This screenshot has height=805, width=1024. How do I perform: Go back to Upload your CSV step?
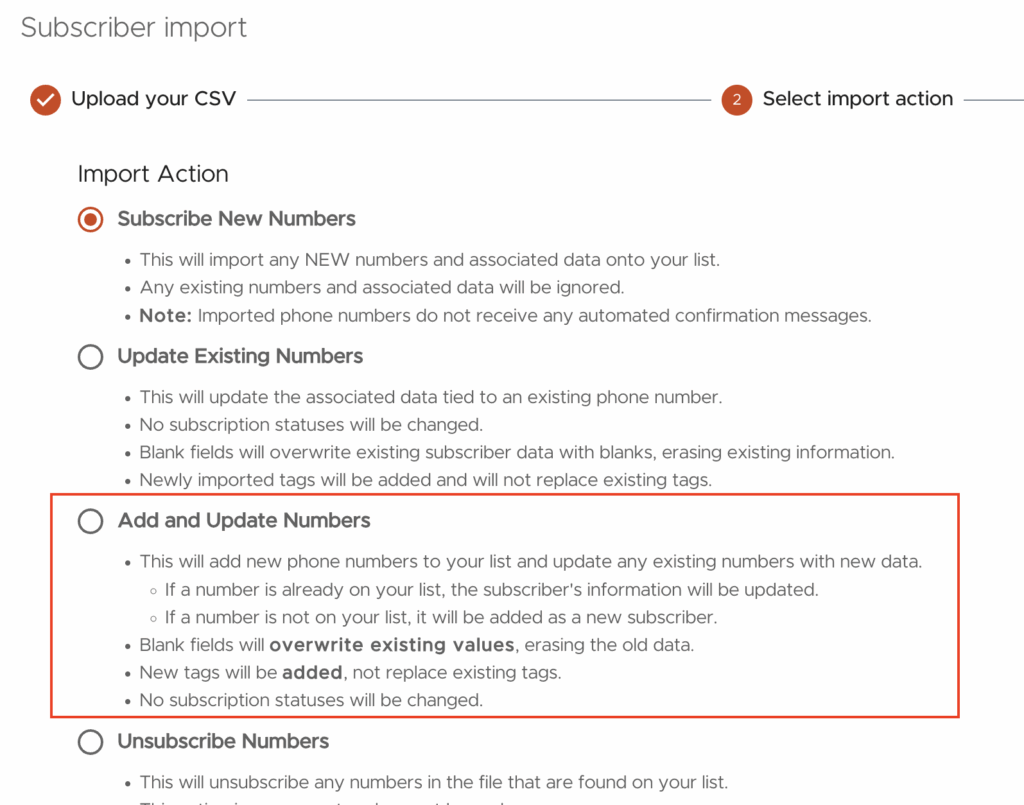153,99
